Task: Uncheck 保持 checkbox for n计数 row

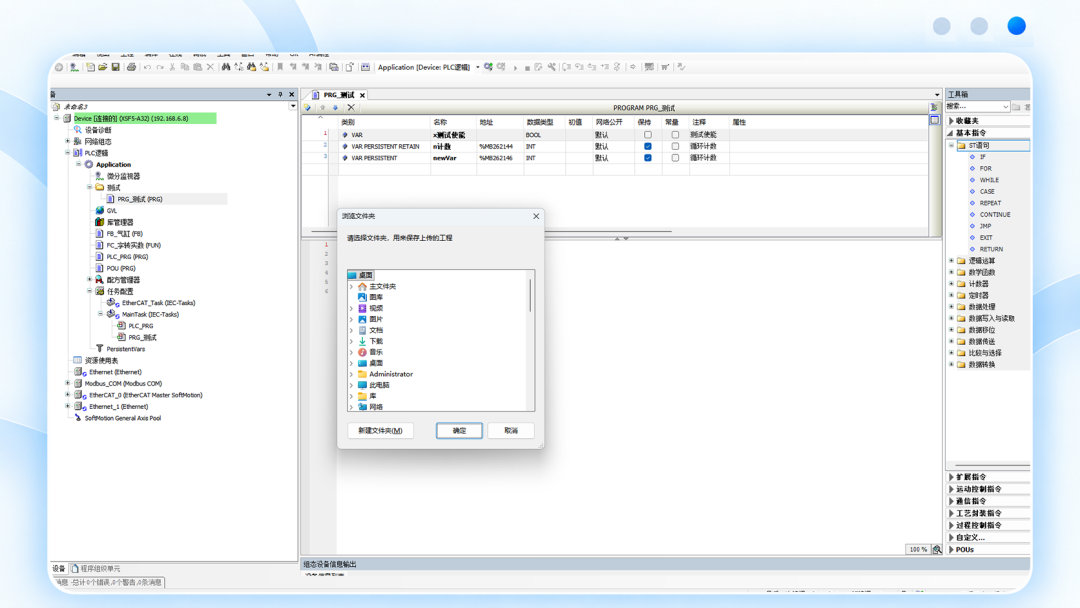Action: pos(647,147)
